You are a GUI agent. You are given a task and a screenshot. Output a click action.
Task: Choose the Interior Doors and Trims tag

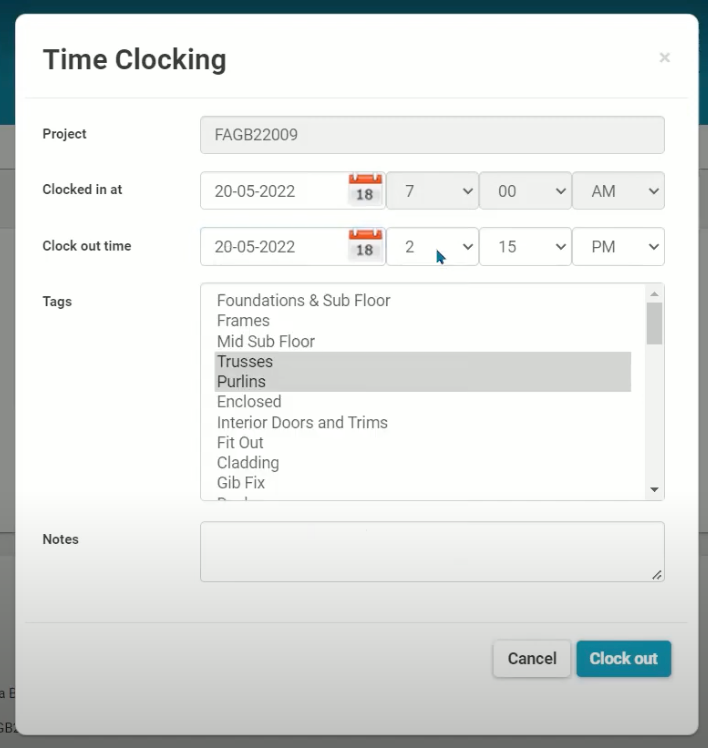coord(302,422)
